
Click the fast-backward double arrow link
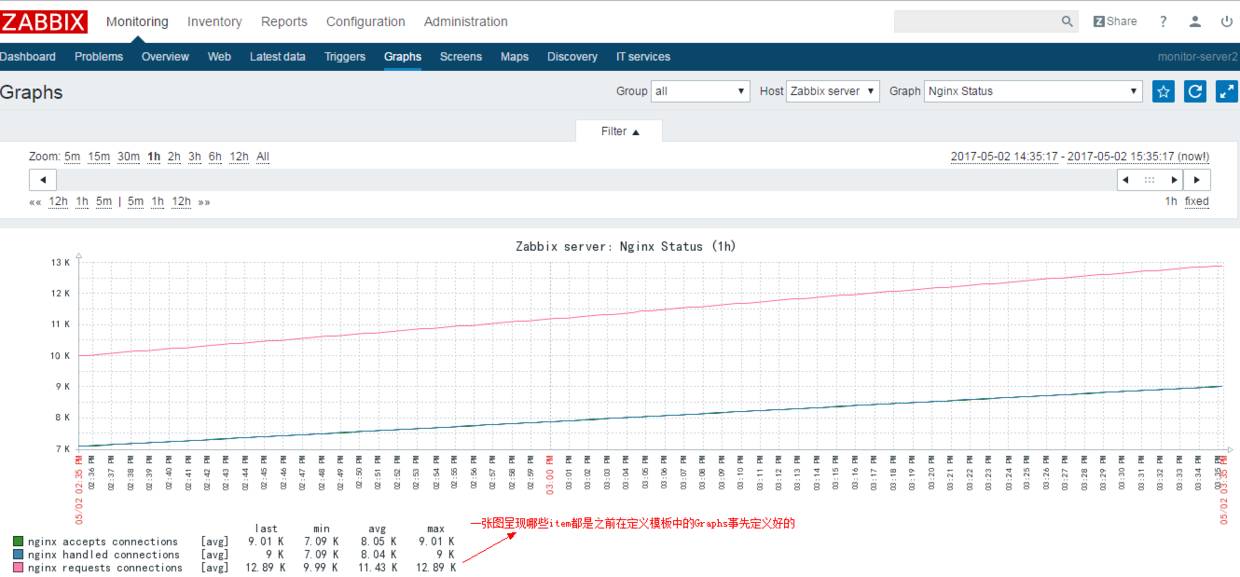35,201
